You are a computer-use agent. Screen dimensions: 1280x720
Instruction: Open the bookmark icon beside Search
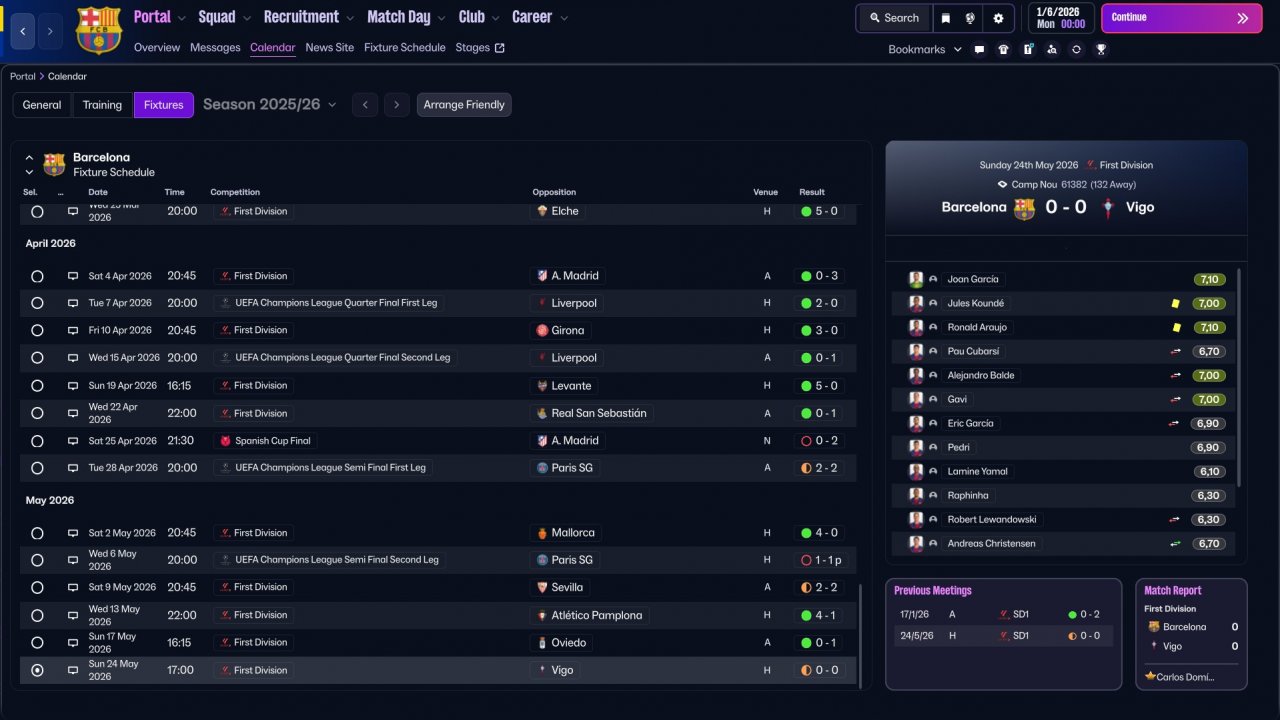pyautogui.click(x=946, y=18)
